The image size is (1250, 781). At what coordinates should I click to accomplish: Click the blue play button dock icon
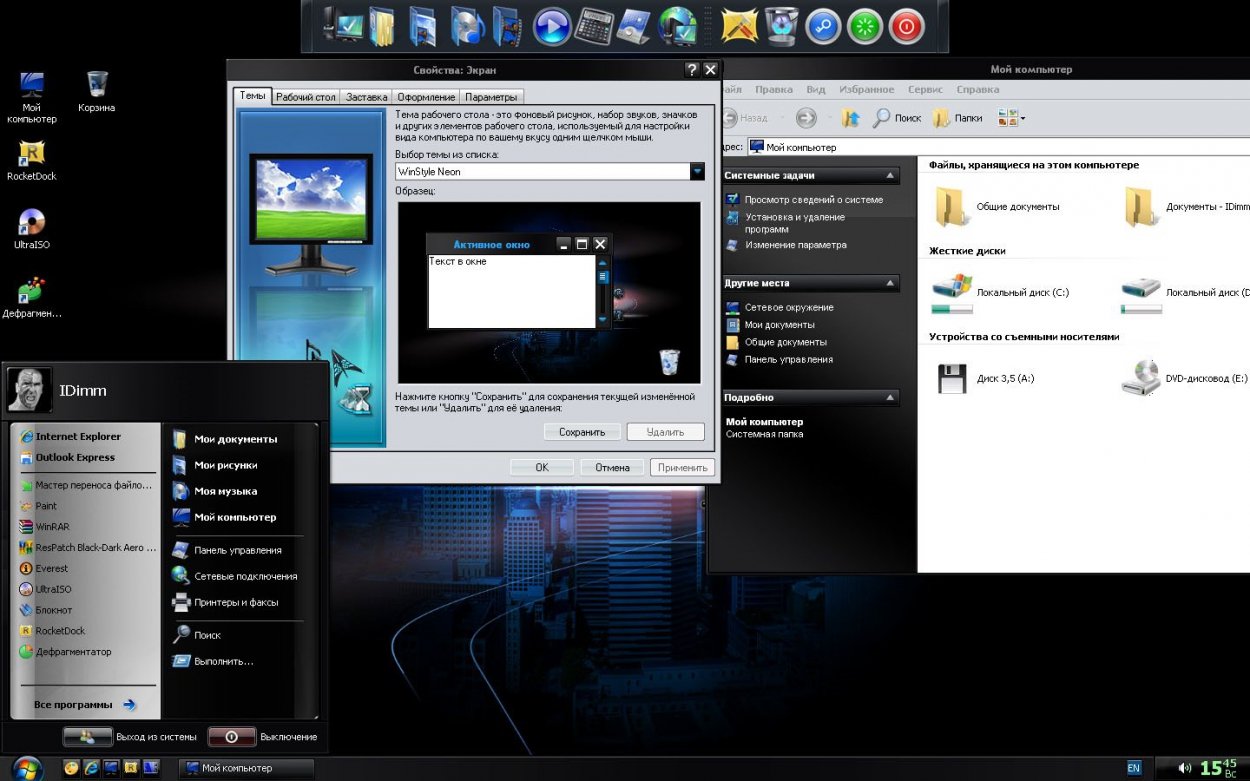[552, 26]
